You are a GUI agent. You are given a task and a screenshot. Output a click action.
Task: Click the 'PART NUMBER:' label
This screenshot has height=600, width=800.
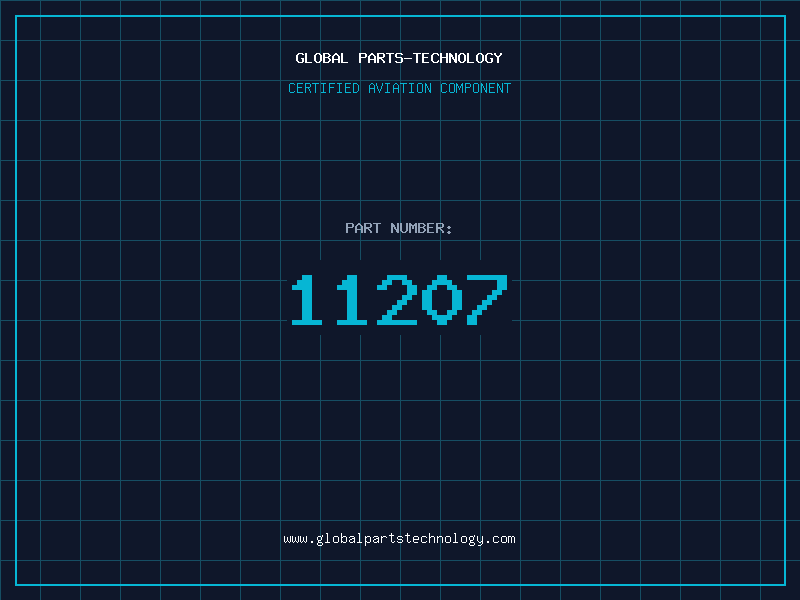point(399,228)
